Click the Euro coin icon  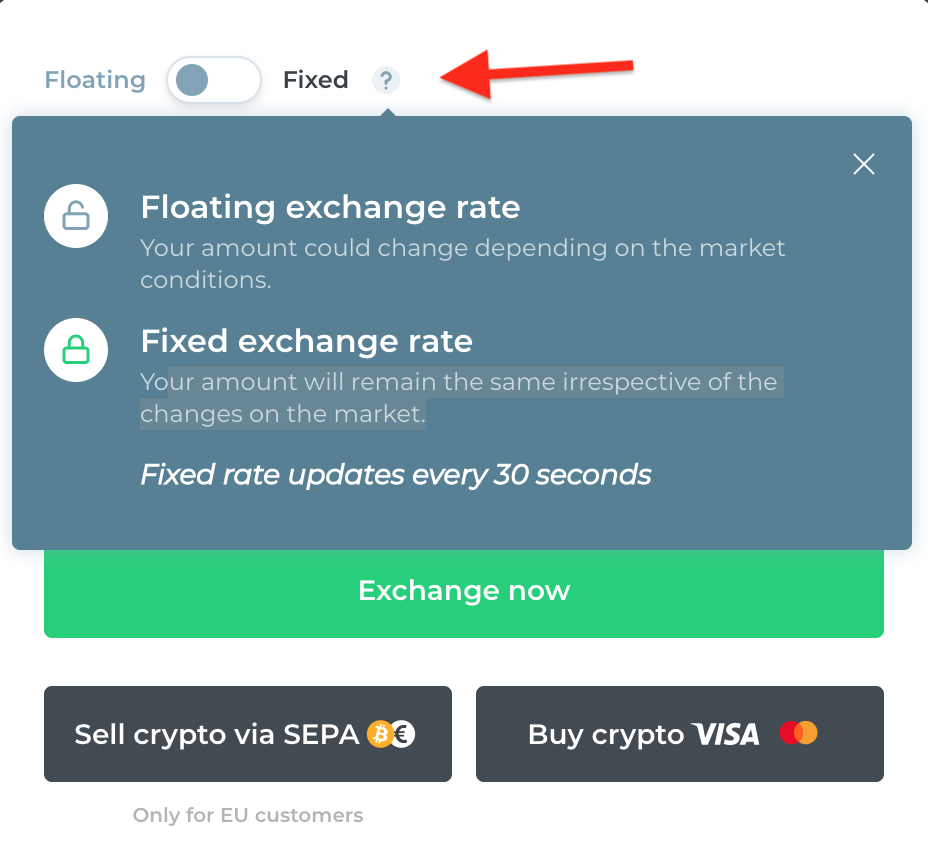(404, 734)
